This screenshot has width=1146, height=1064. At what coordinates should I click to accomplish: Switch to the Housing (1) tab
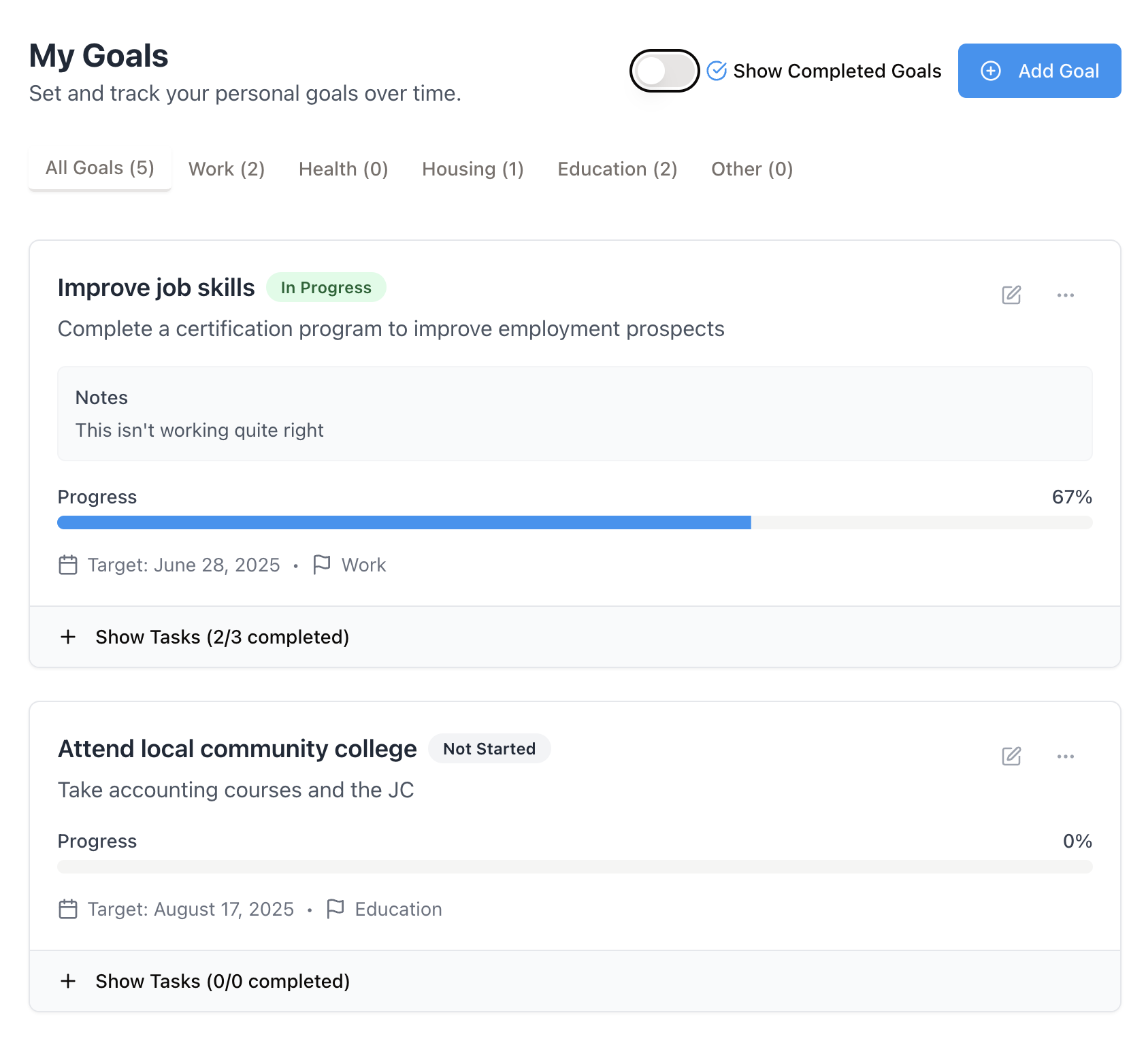[473, 169]
